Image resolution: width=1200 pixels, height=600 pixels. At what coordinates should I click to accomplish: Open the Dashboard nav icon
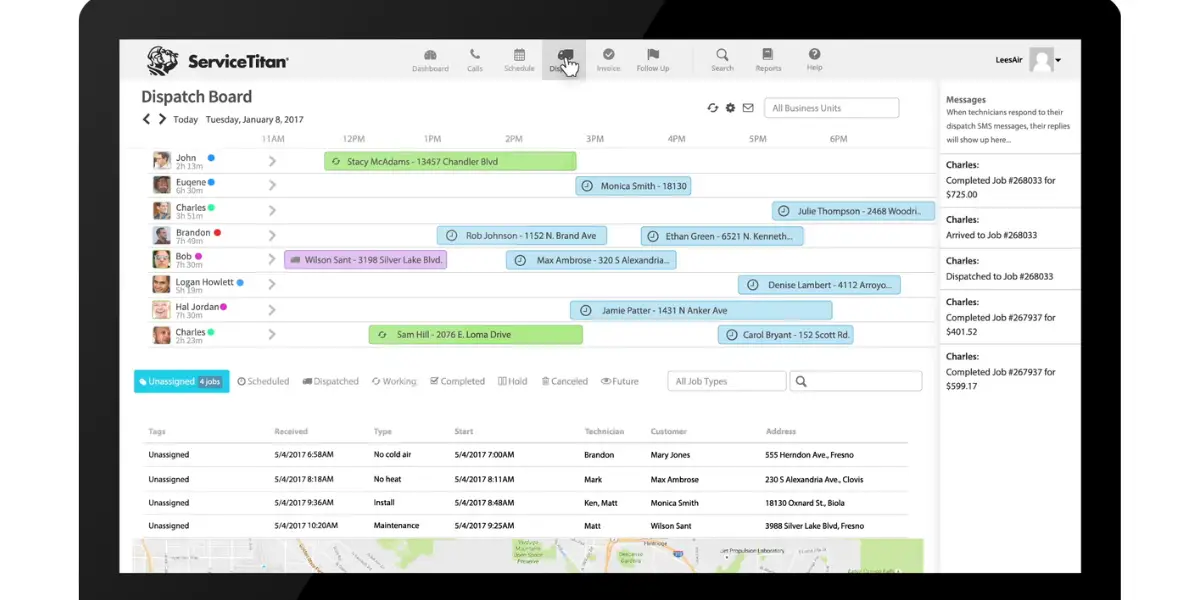point(430,60)
